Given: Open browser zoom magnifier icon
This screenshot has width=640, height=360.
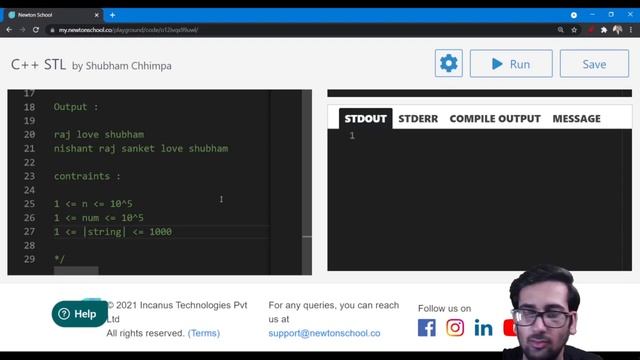Looking at the screenshot, I should 561,30.
